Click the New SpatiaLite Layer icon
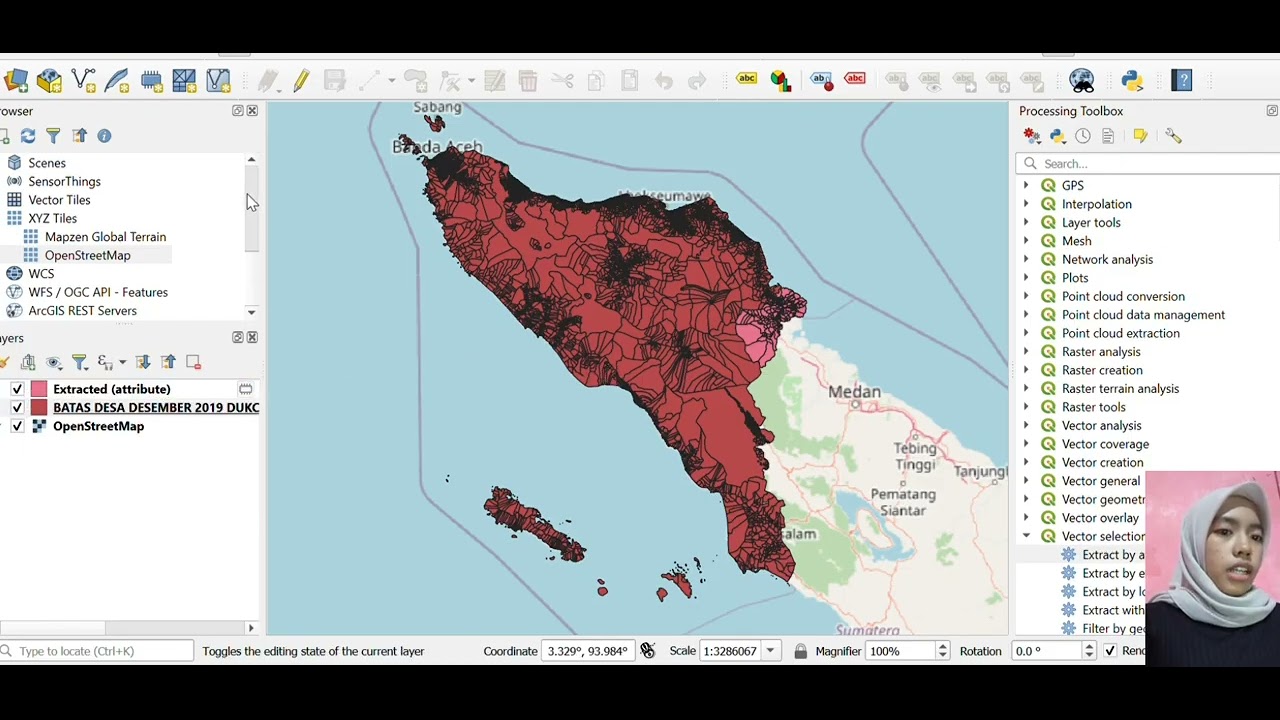The image size is (1280, 720). tap(117, 81)
